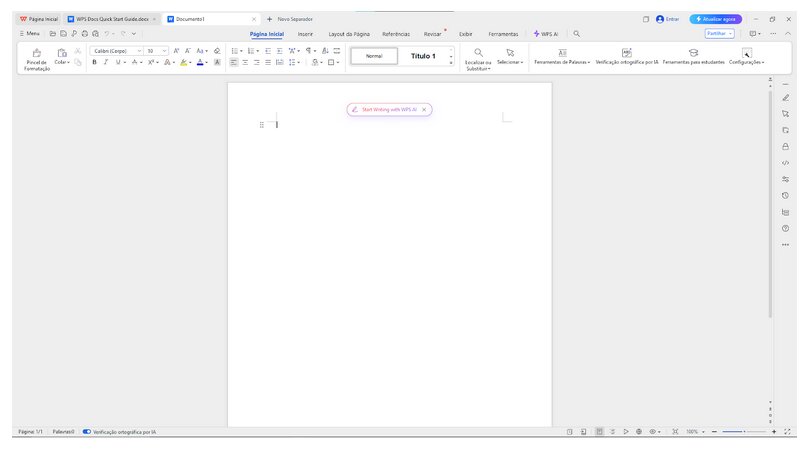The height and width of the screenshot is (450, 809).
Task: Toggle left text alignment button
Action: 234,62
